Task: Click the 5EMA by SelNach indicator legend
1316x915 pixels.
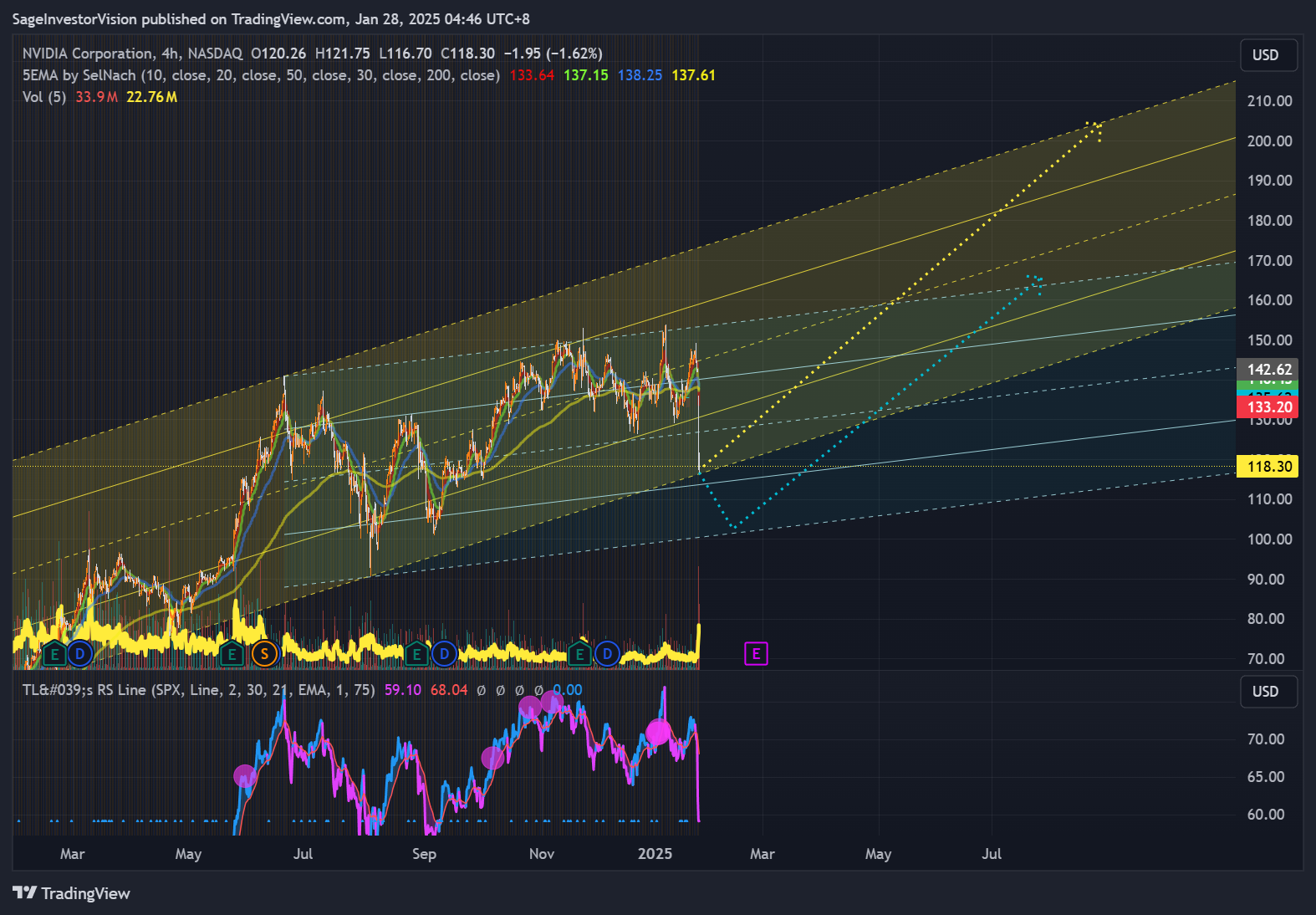Action: click(x=261, y=75)
